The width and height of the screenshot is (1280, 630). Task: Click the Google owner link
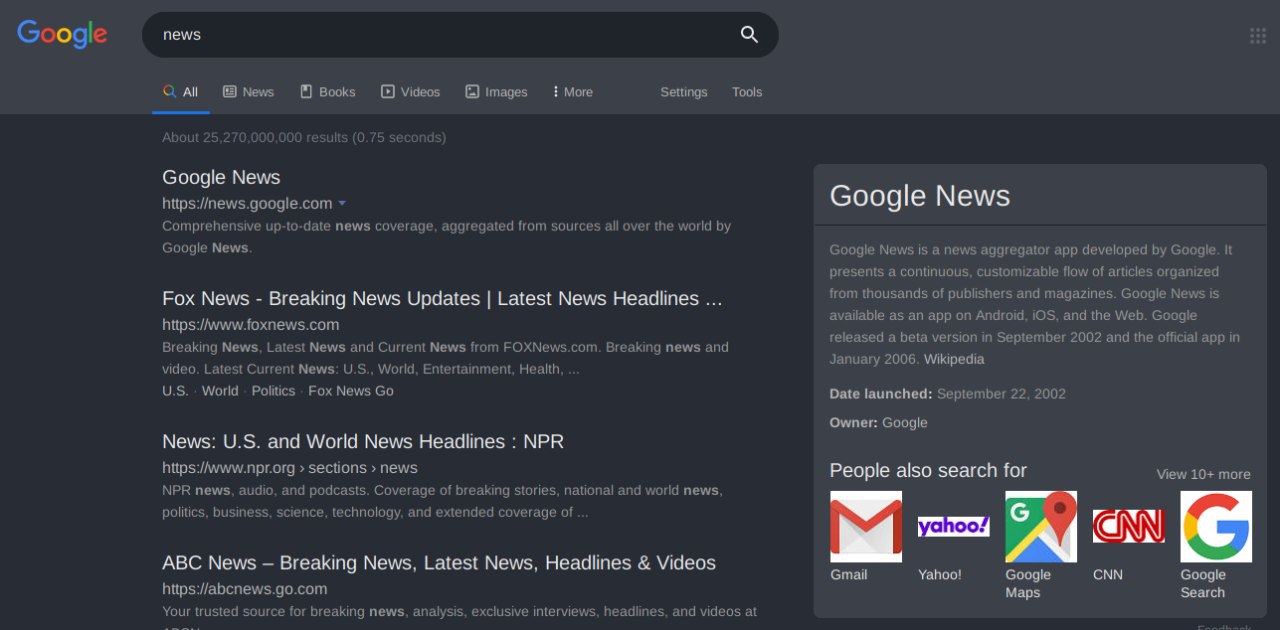[905, 423]
